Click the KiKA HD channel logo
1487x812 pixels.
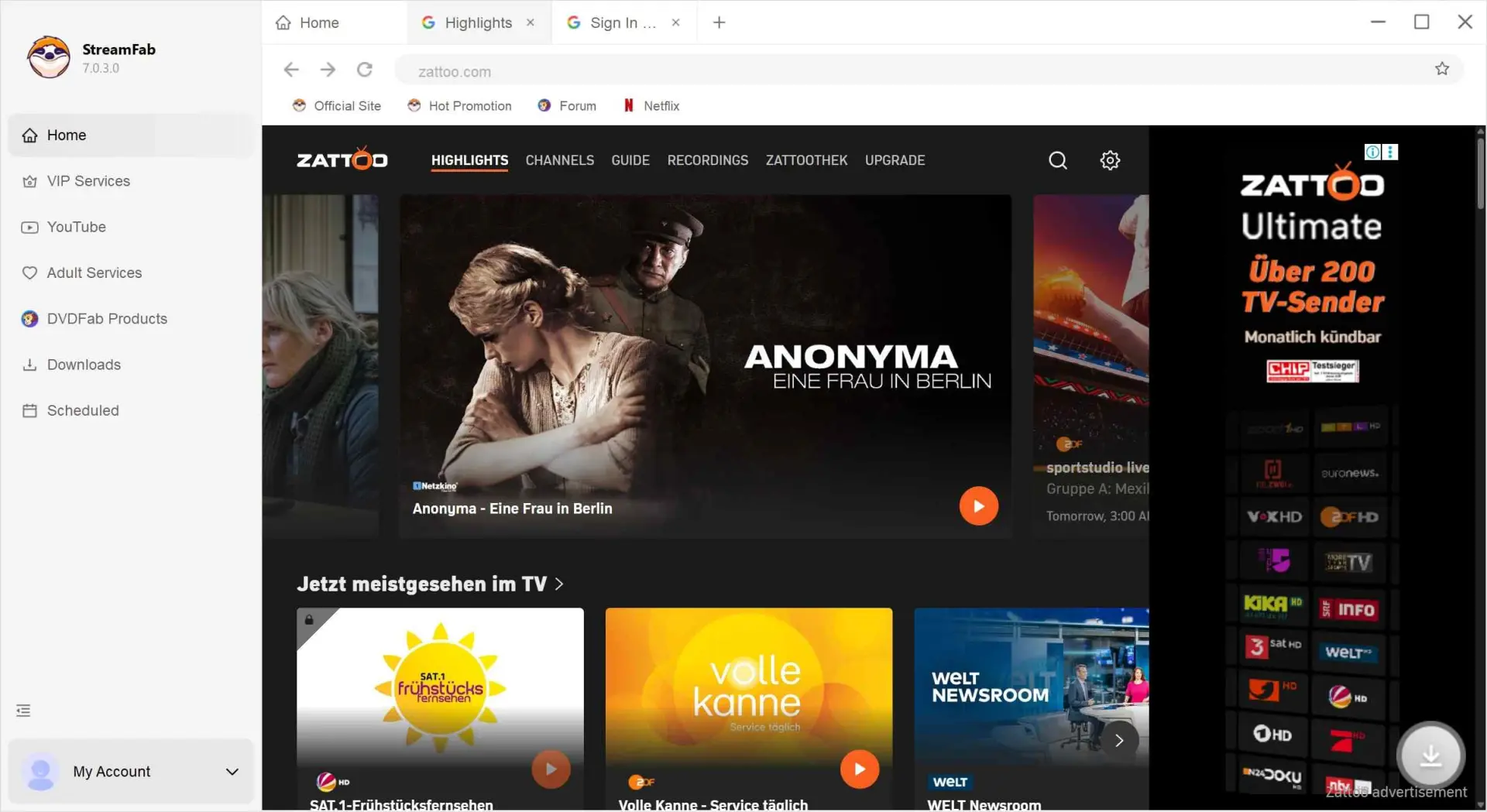pos(1272,605)
